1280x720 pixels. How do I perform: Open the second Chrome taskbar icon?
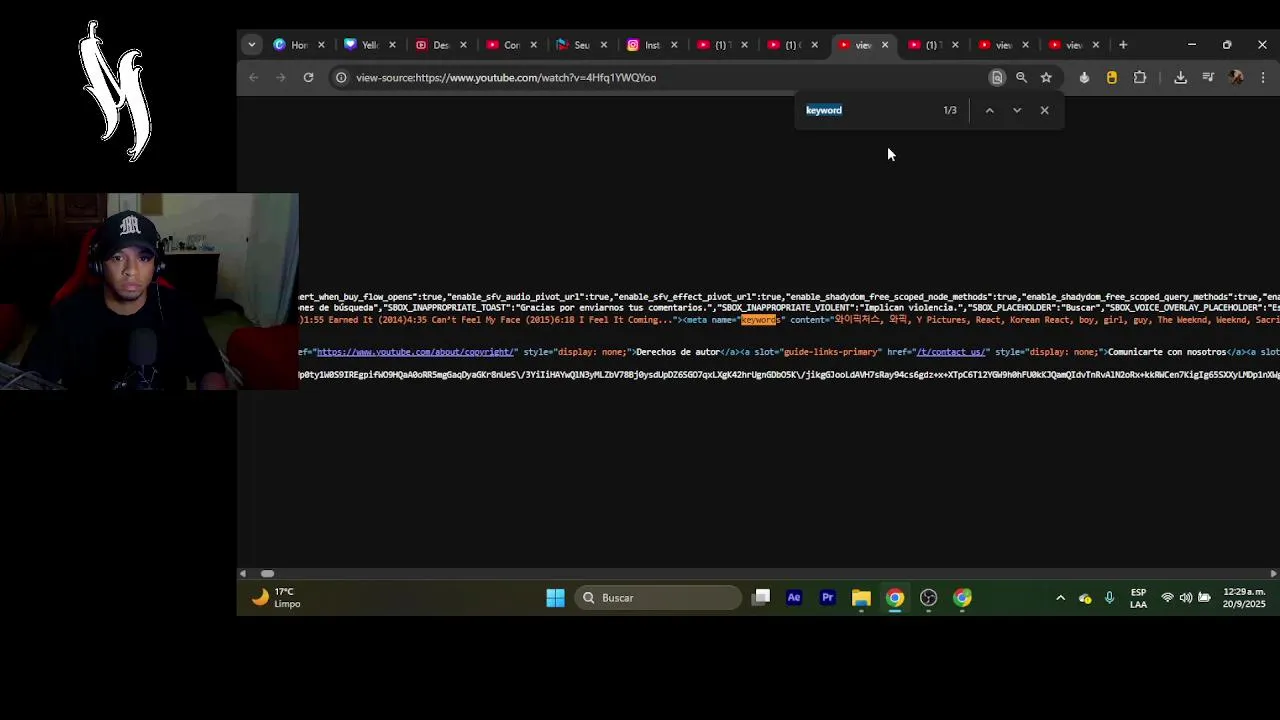(x=962, y=598)
